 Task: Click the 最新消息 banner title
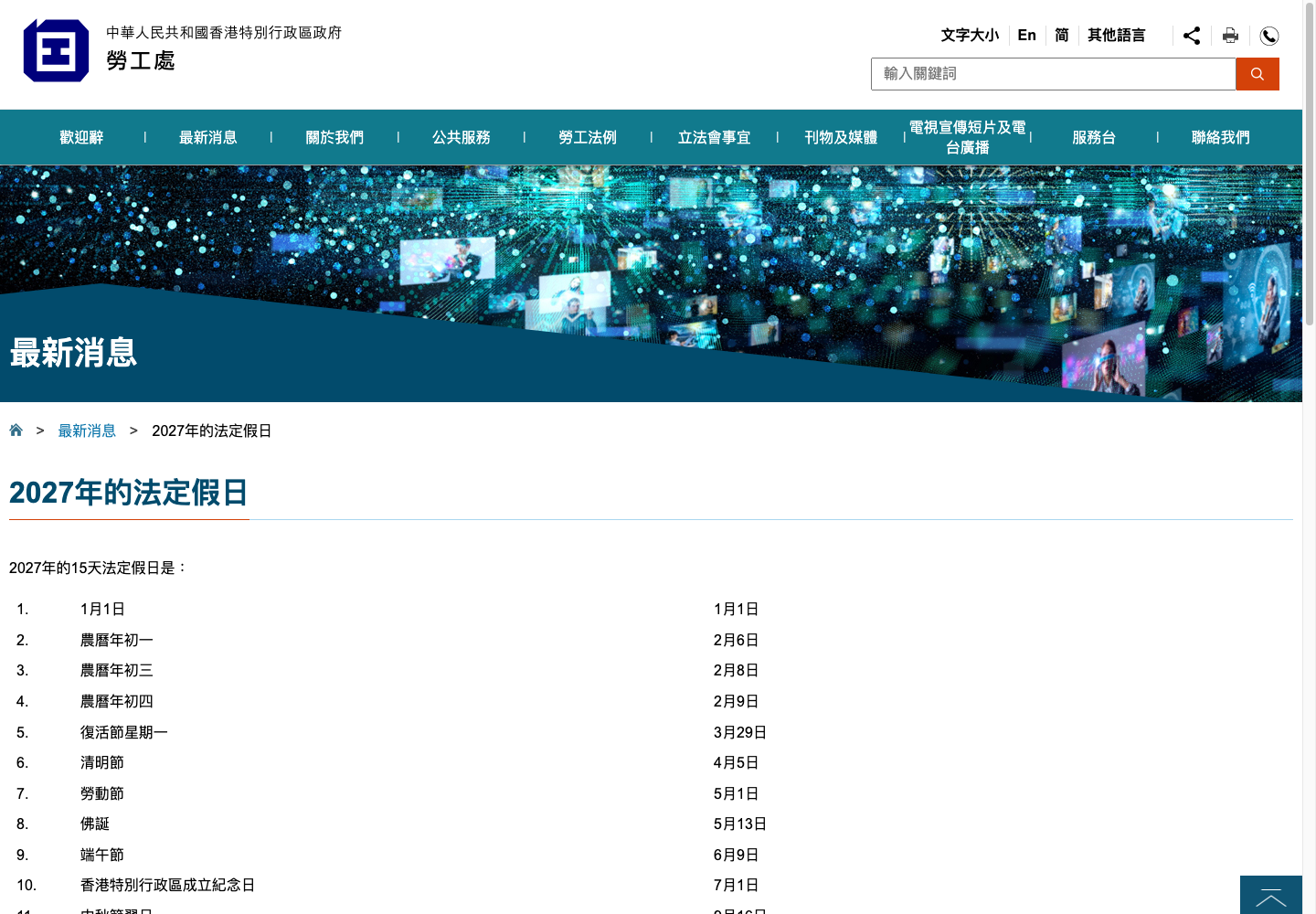pyautogui.click(x=73, y=353)
